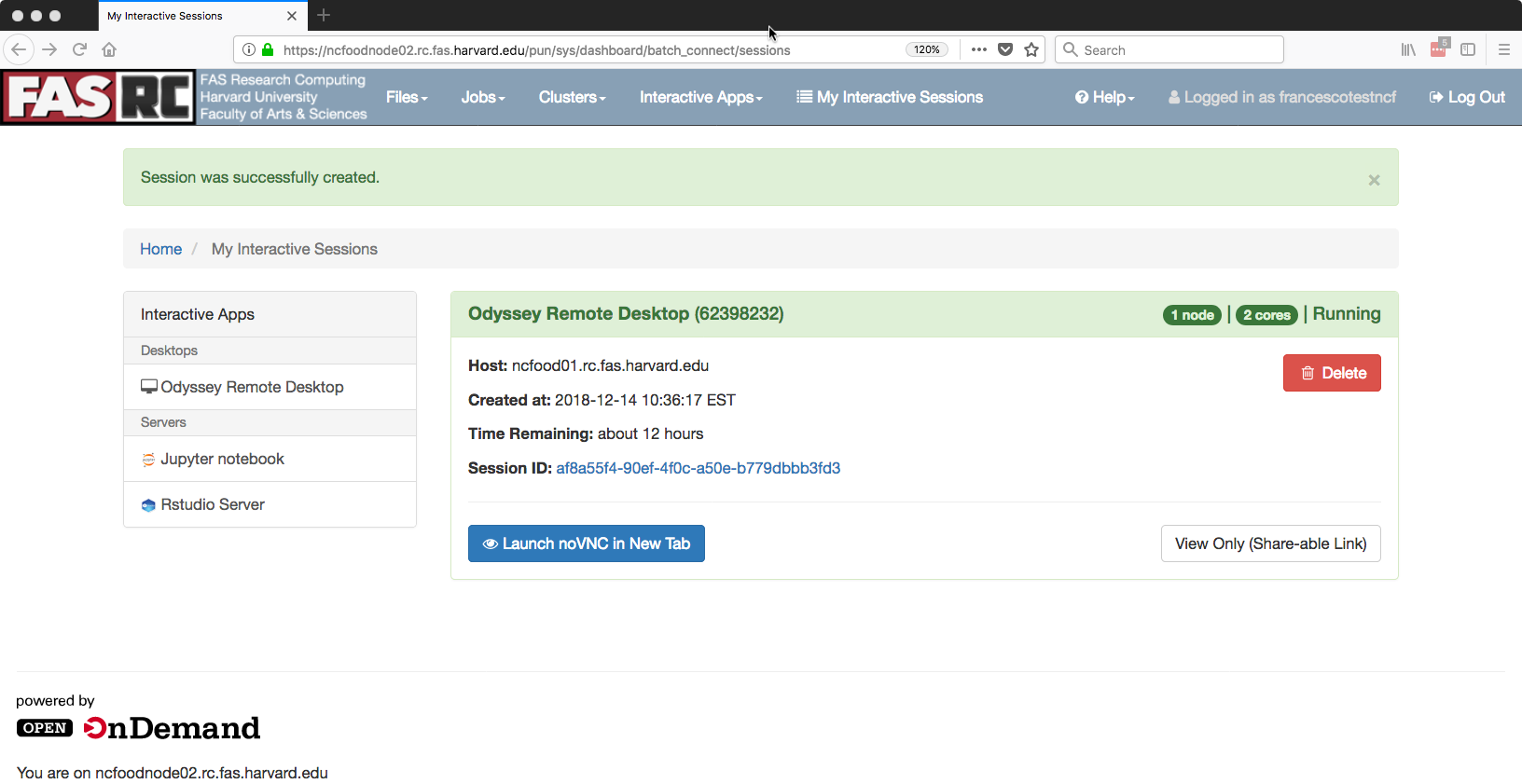The image size is (1522, 784).
Task: Expand the Jobs dropdown menu
Action: pyautogui.click(x=483, y=97)
